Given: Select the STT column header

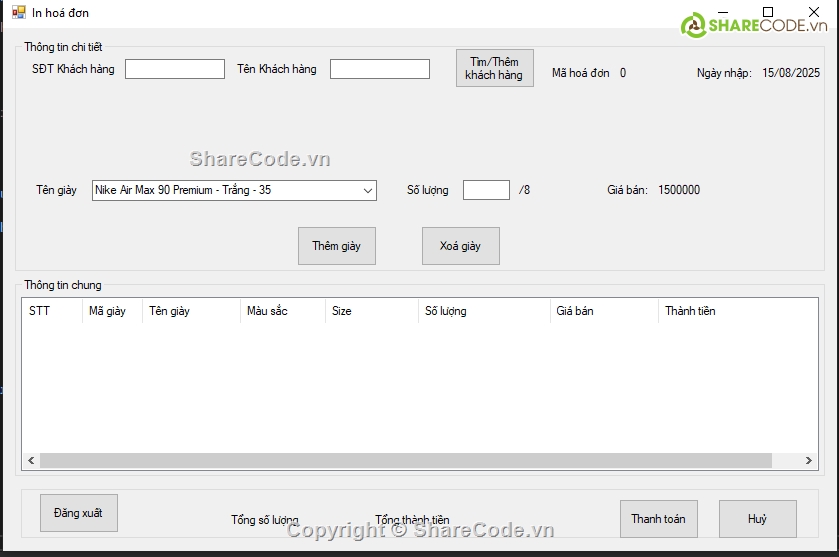Looking at the screenshot, I should 52,311.
